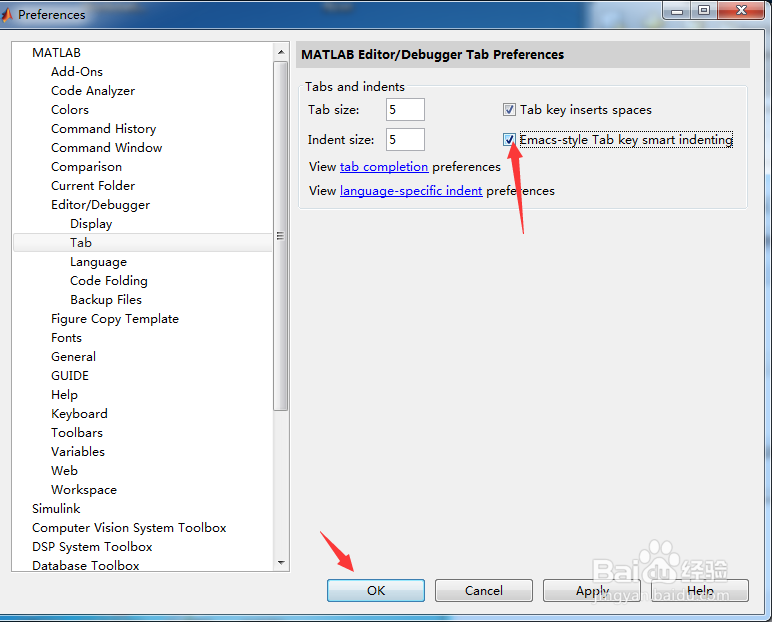Select Variables preferences

click(78, 452)
